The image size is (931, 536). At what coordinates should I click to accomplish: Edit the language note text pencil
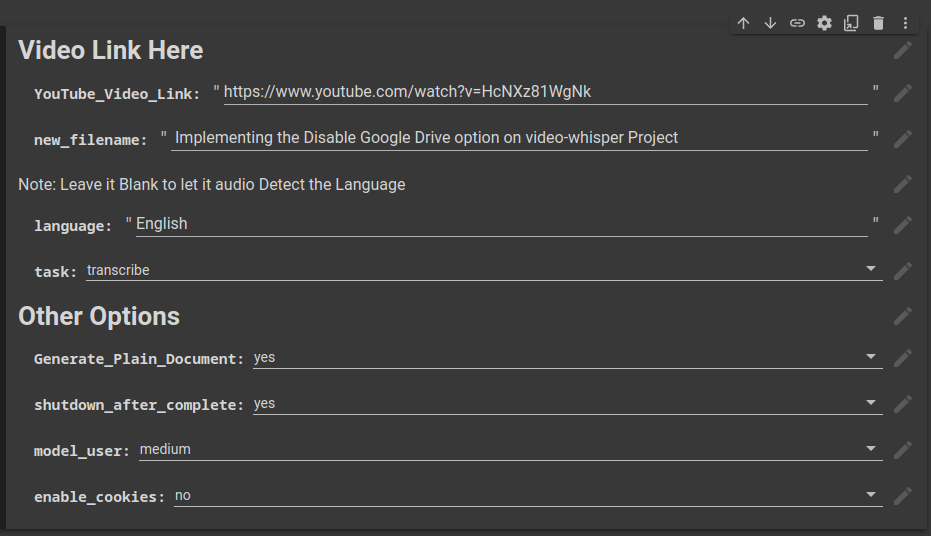[x=903, y=184]
